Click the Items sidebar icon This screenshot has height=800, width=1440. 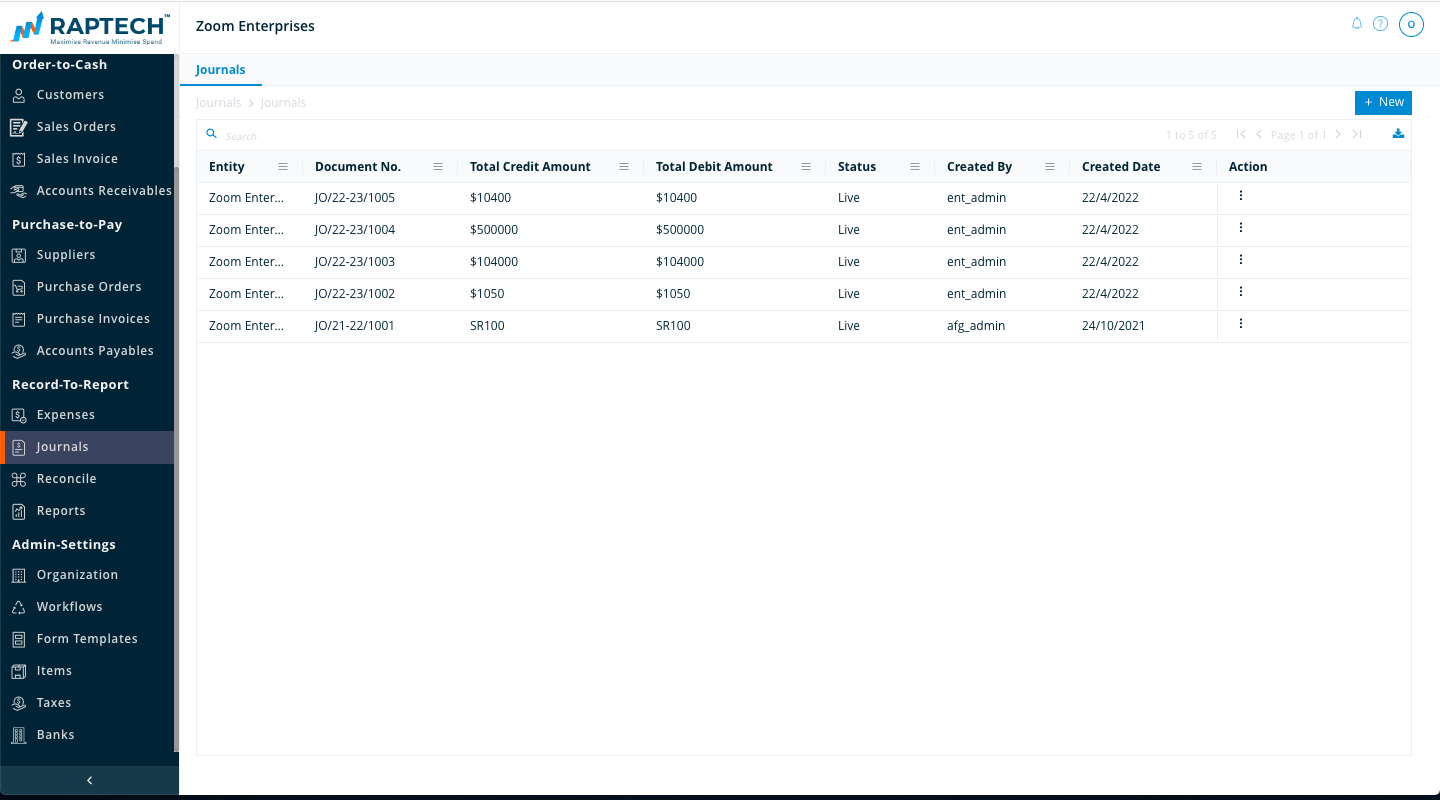click(19, 671)
